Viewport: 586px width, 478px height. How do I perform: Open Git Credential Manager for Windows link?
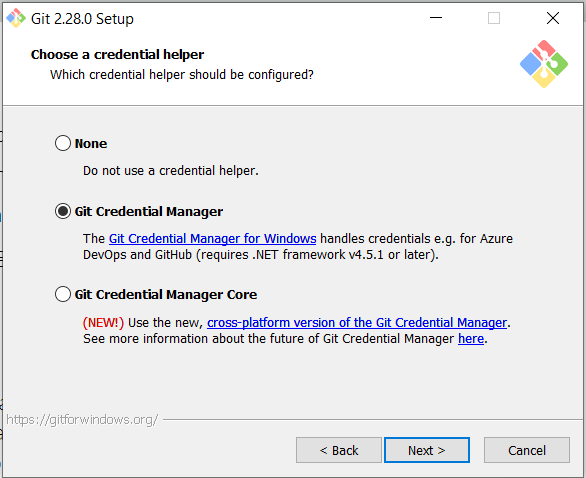(213, 238)
